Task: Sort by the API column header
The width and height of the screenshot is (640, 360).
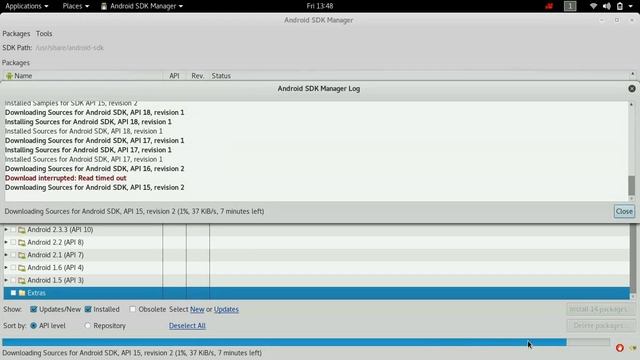Action: pos(174,76)
